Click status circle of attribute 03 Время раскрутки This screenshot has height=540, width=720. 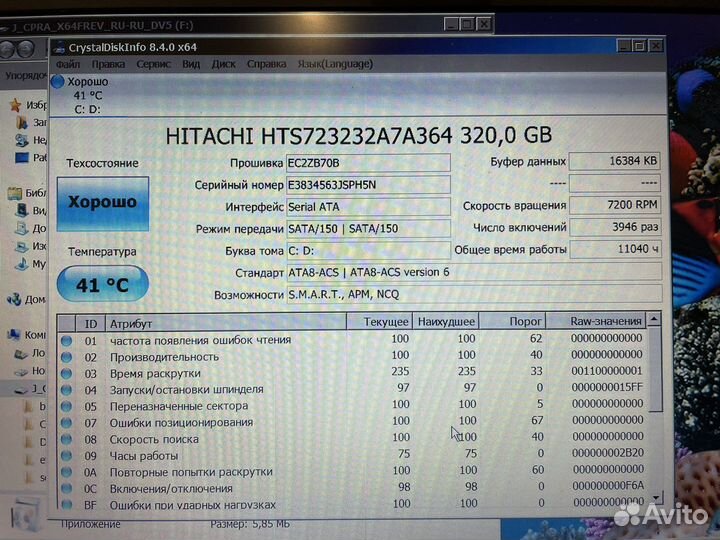click(x=67, y=374)
